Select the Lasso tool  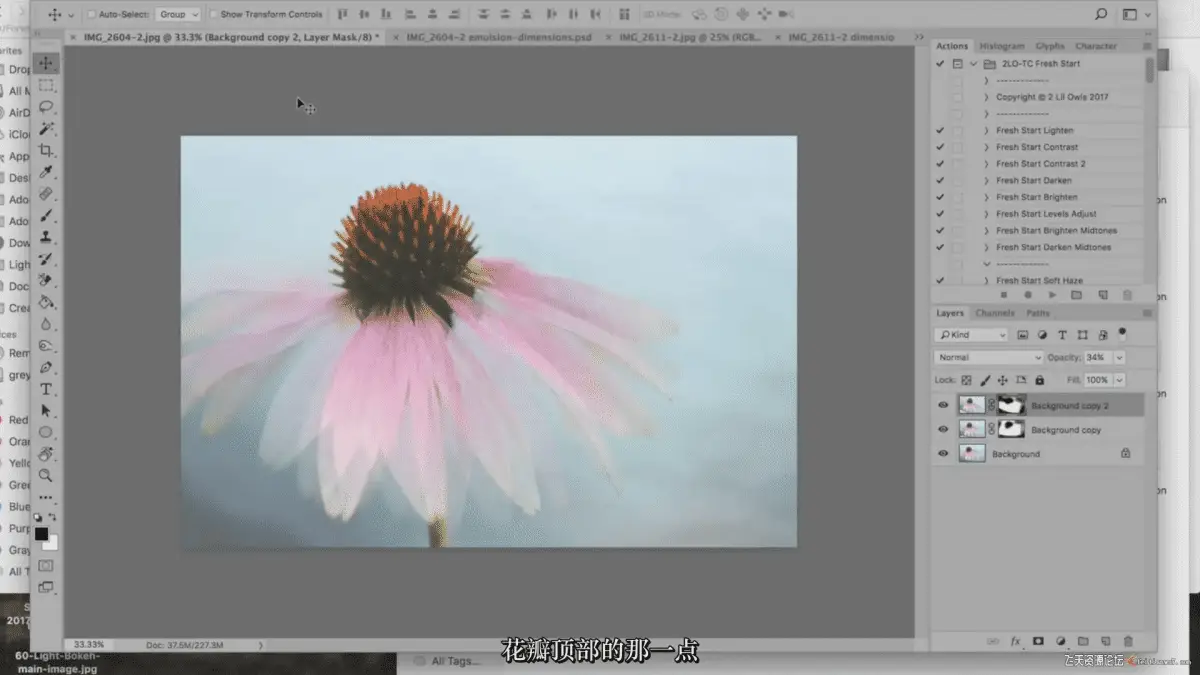(46, 107)
